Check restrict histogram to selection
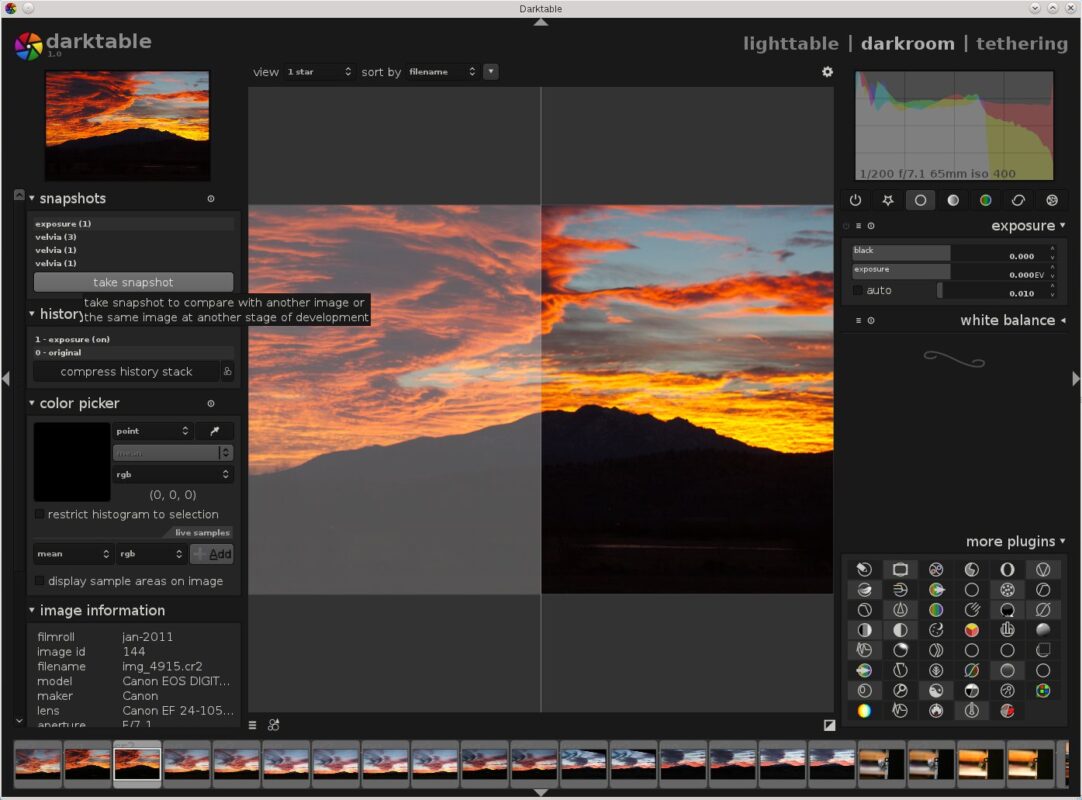Viewport: 1082px width, 800px height. 39,514
